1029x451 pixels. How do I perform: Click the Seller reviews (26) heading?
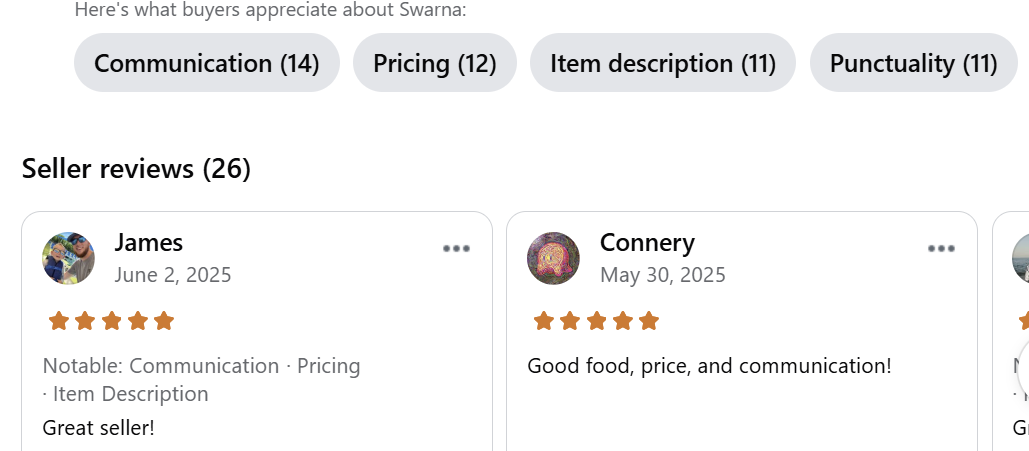click(x=136, y=169)
